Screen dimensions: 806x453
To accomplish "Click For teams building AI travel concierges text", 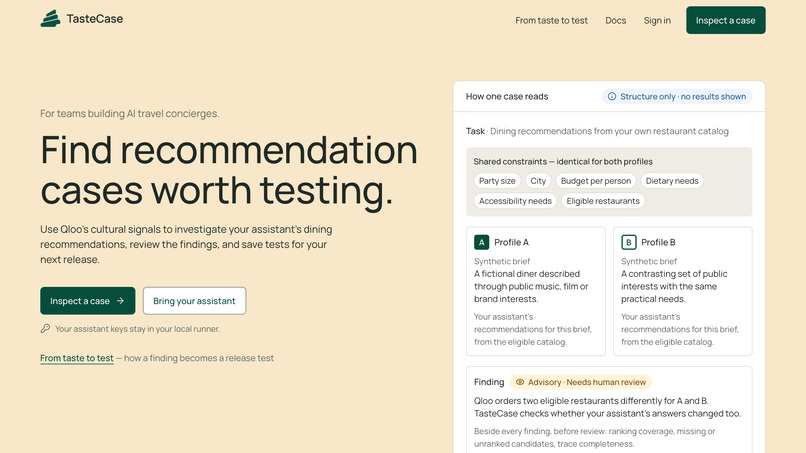I will pyautogui.click(x=130, y=114).
